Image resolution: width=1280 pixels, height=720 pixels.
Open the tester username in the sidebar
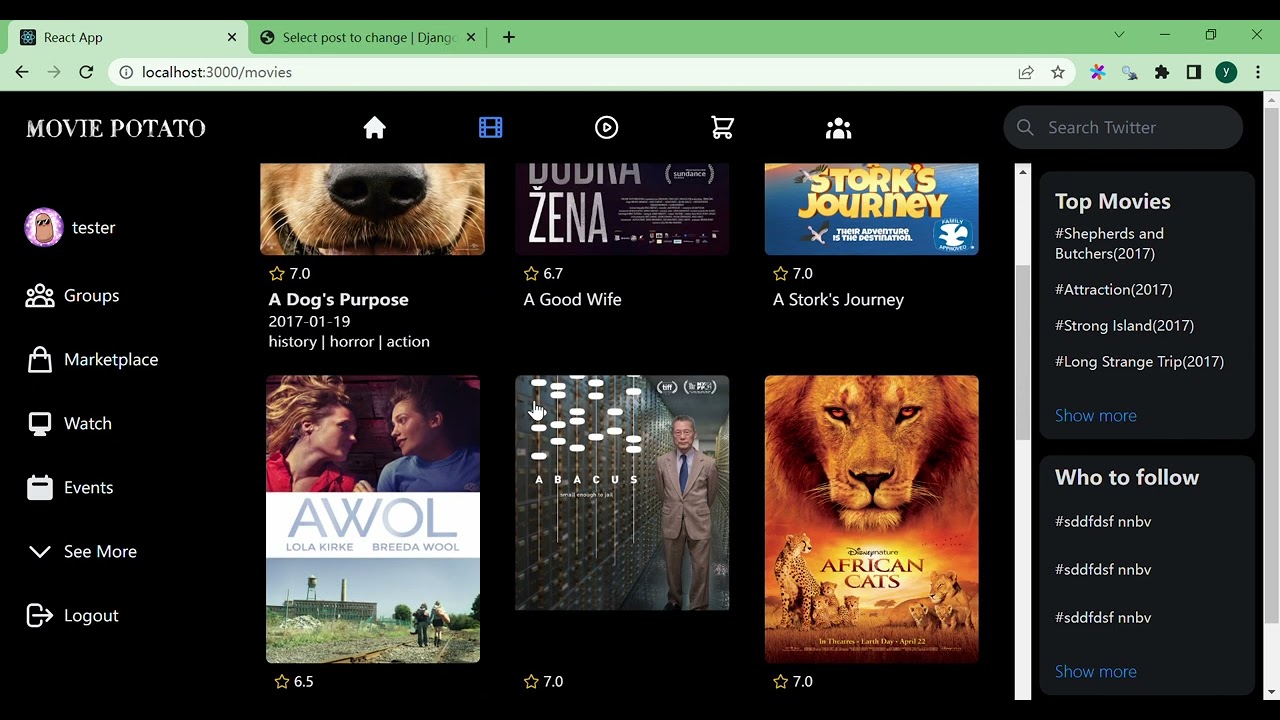[94, 228]
